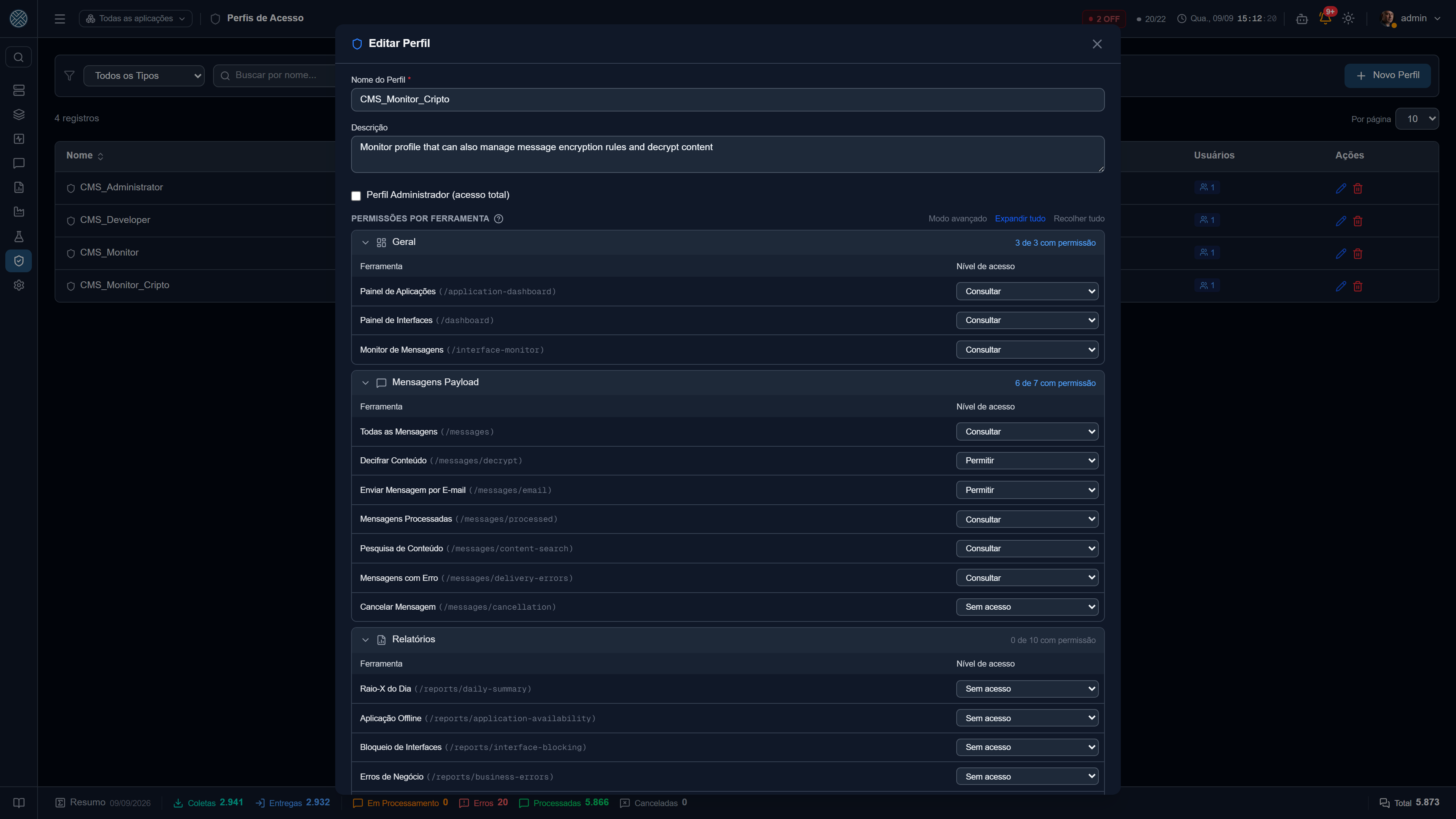Open Todas as aplicações dropdown
Viewport: 1456px width, 819px height.
pyautogui.click(x=136, y=19)
